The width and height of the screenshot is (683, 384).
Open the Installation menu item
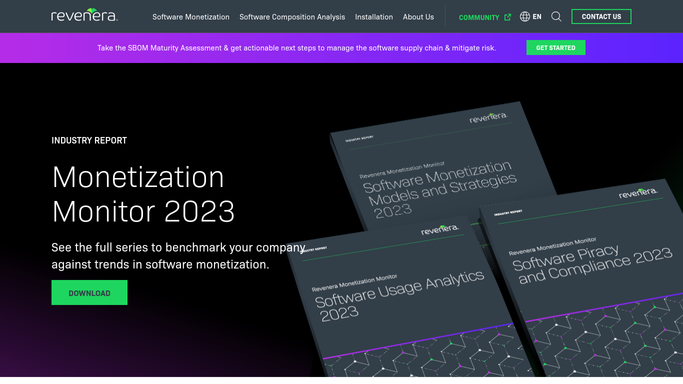pyautogui.click(x=374, y=17)
